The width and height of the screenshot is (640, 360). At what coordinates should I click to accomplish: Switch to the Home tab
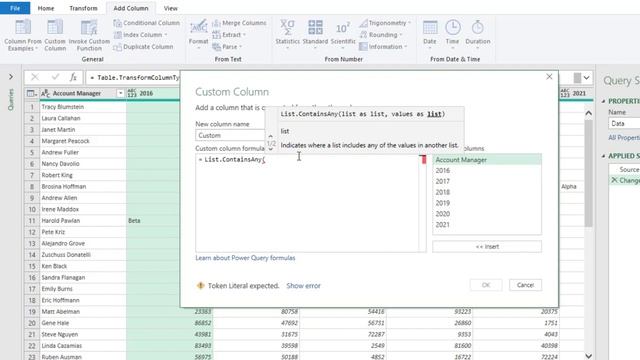pos(46,8)
